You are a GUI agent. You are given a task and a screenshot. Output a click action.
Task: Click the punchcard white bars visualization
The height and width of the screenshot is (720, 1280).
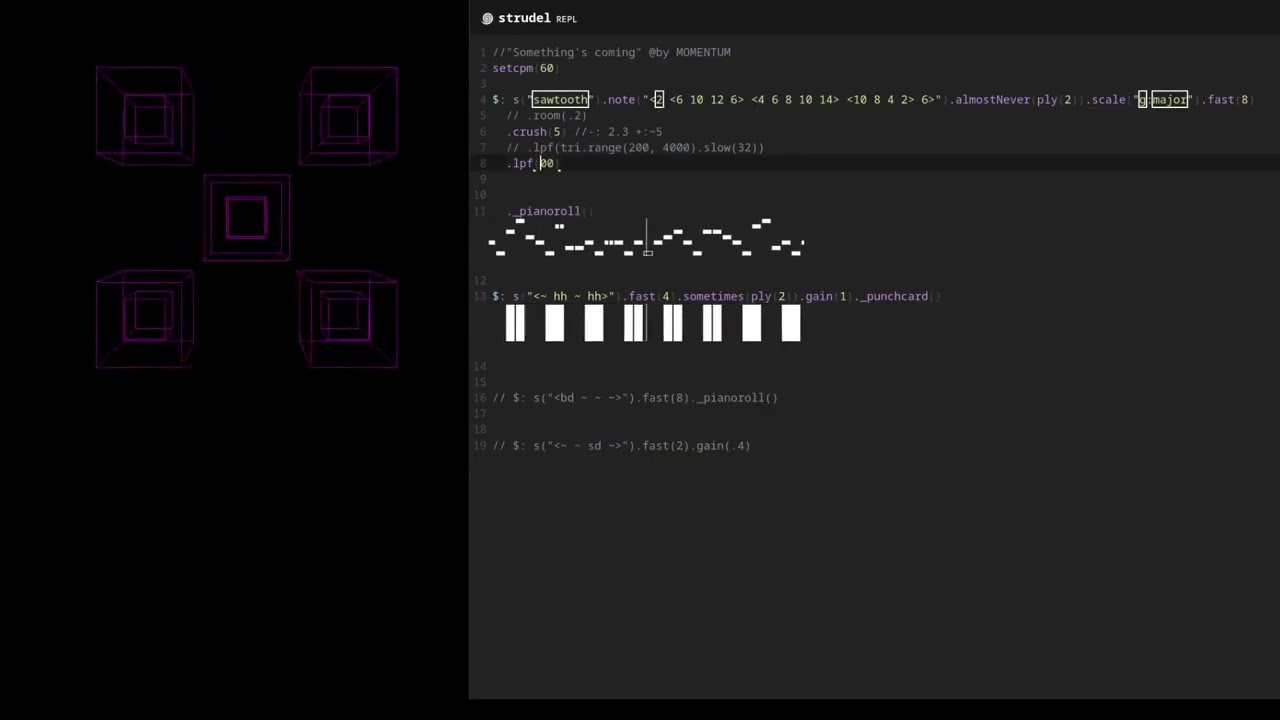[x=653, y=324]
